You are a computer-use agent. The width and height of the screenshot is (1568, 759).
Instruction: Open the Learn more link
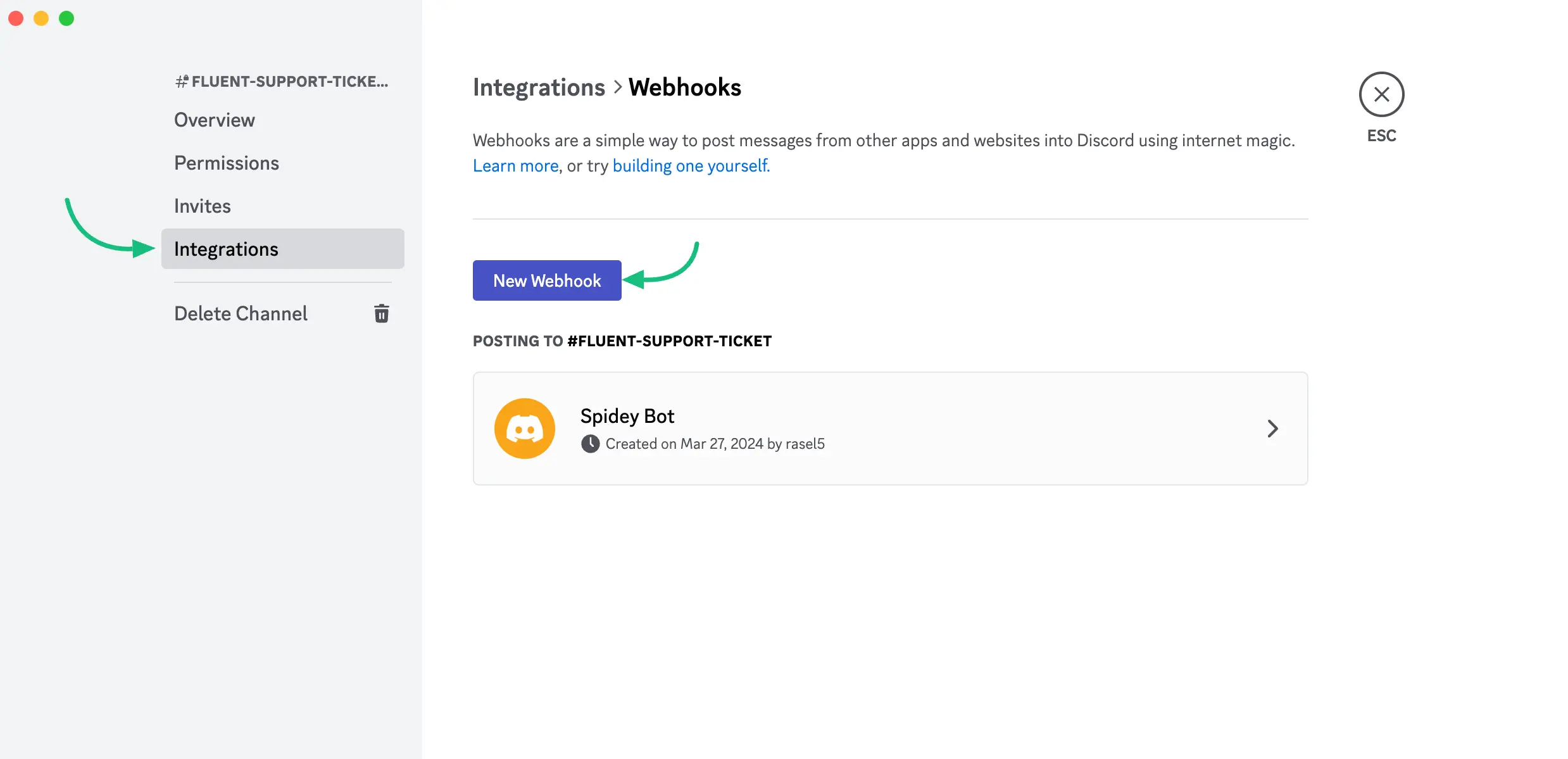coord(515,165)
